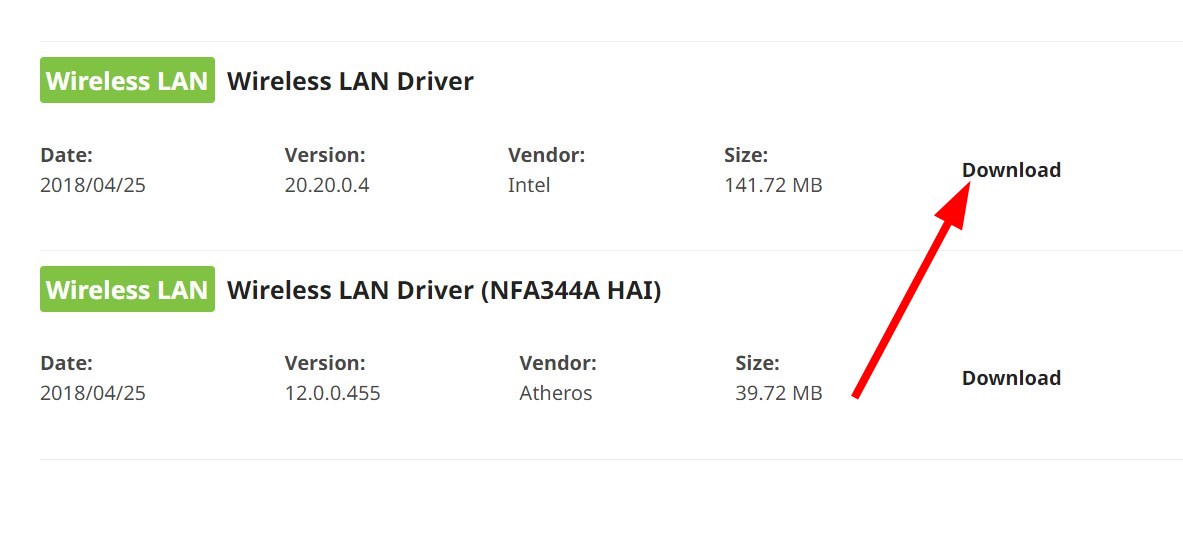The image size is (1183, 551).
Task: Click the green Wireless LAN badge for Intel driver
Action: (127, 81)
